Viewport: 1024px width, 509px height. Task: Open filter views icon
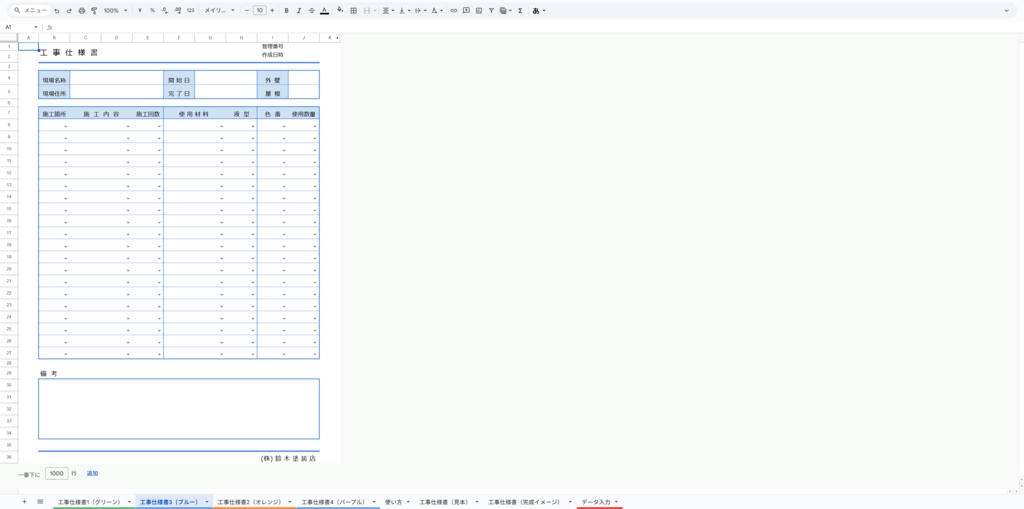(x=505, y=10)
